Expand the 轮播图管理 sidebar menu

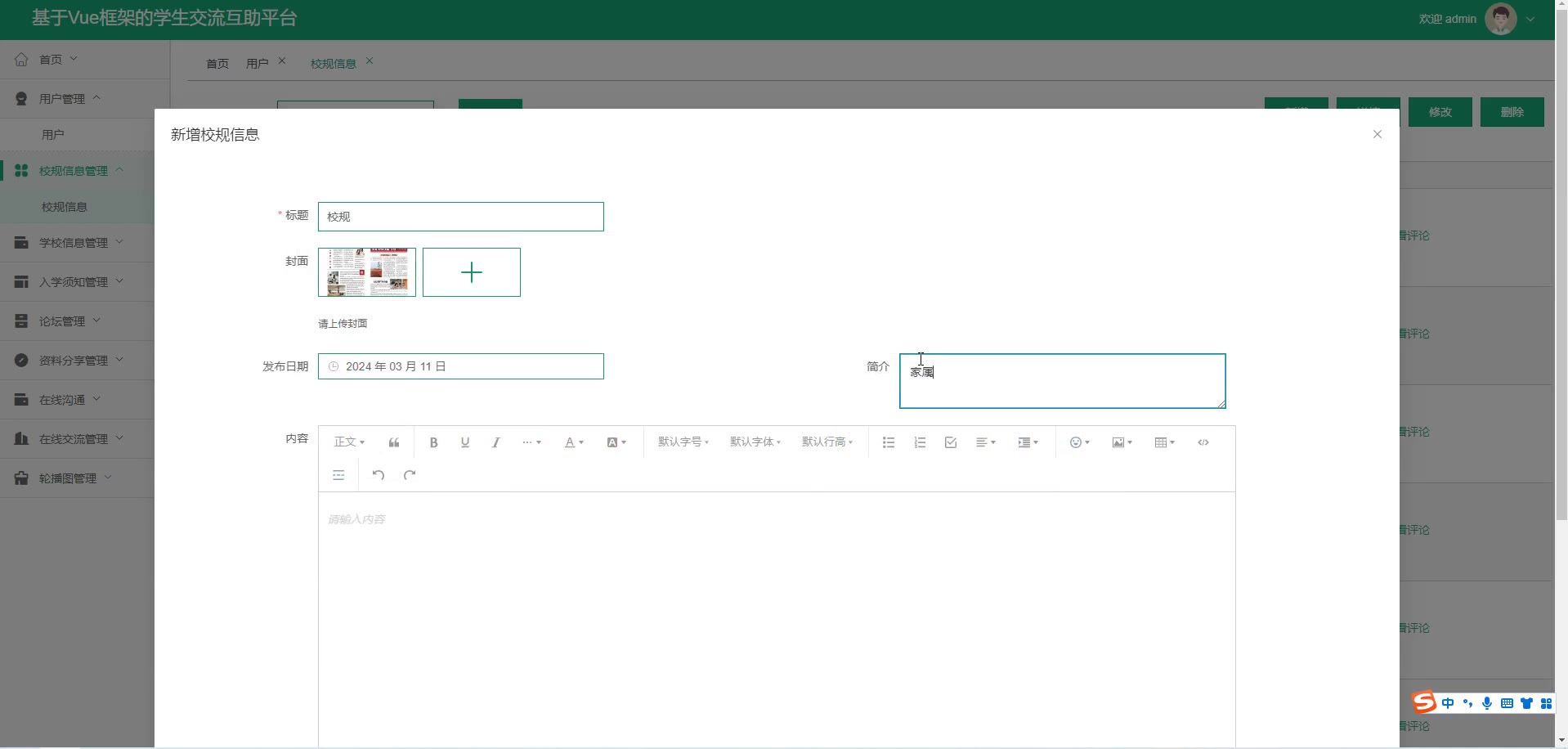click(x=78, y=478)
